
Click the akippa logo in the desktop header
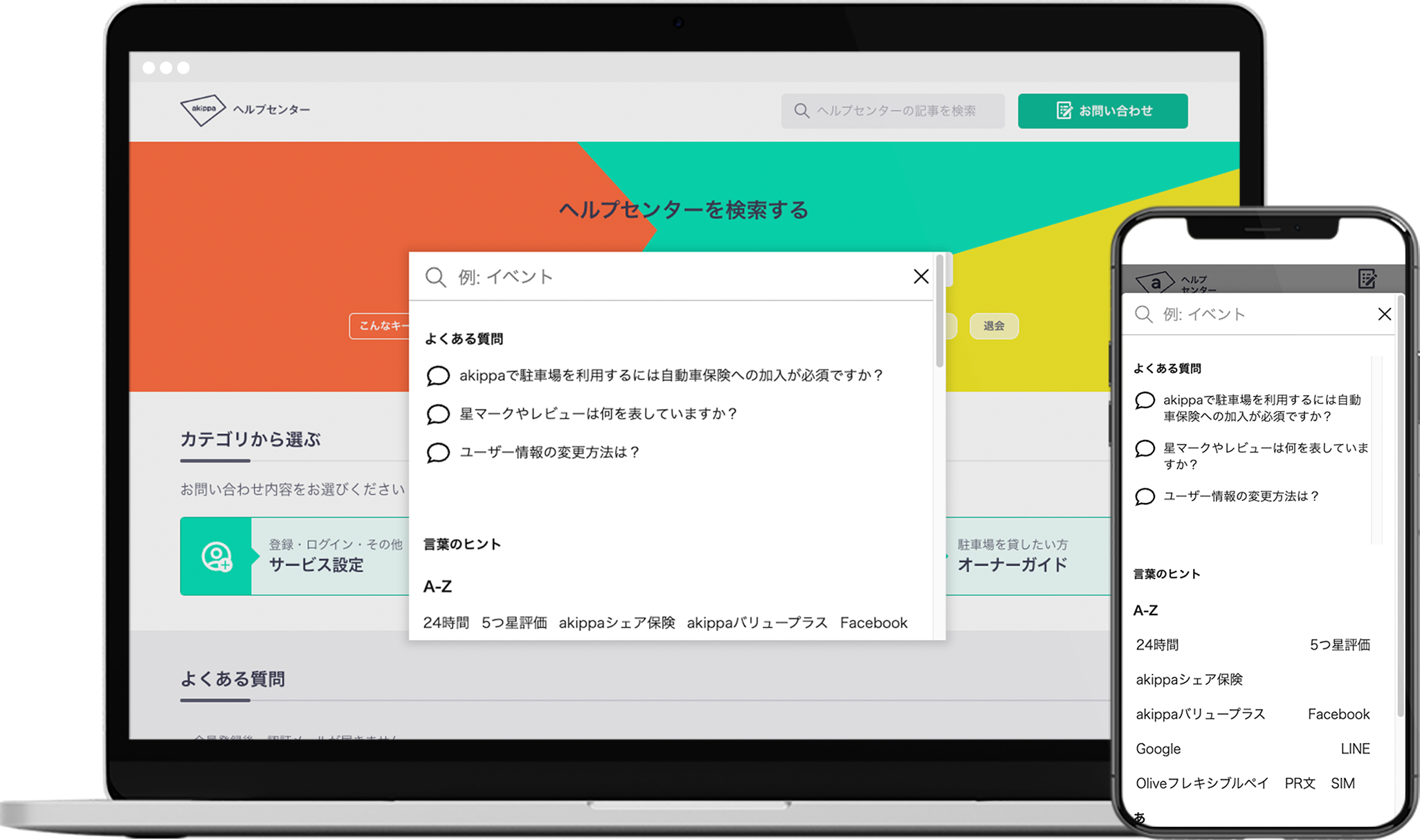pyautogui.click(x=203, y=109)
